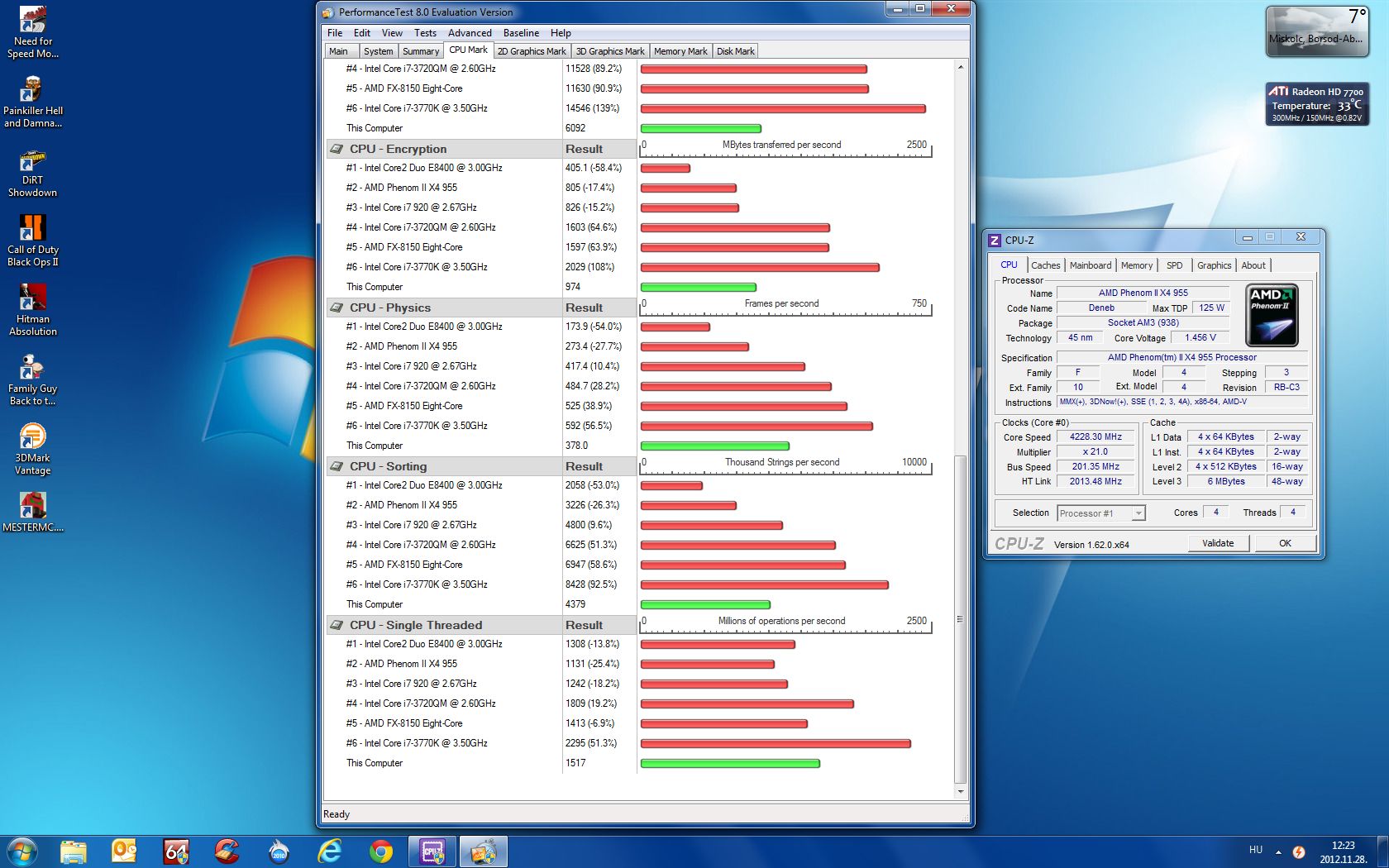Select This Computer row under CPU - Physics
Image resolution: width=1389 pixels, height=868 pixels.
tap(482, 446)
